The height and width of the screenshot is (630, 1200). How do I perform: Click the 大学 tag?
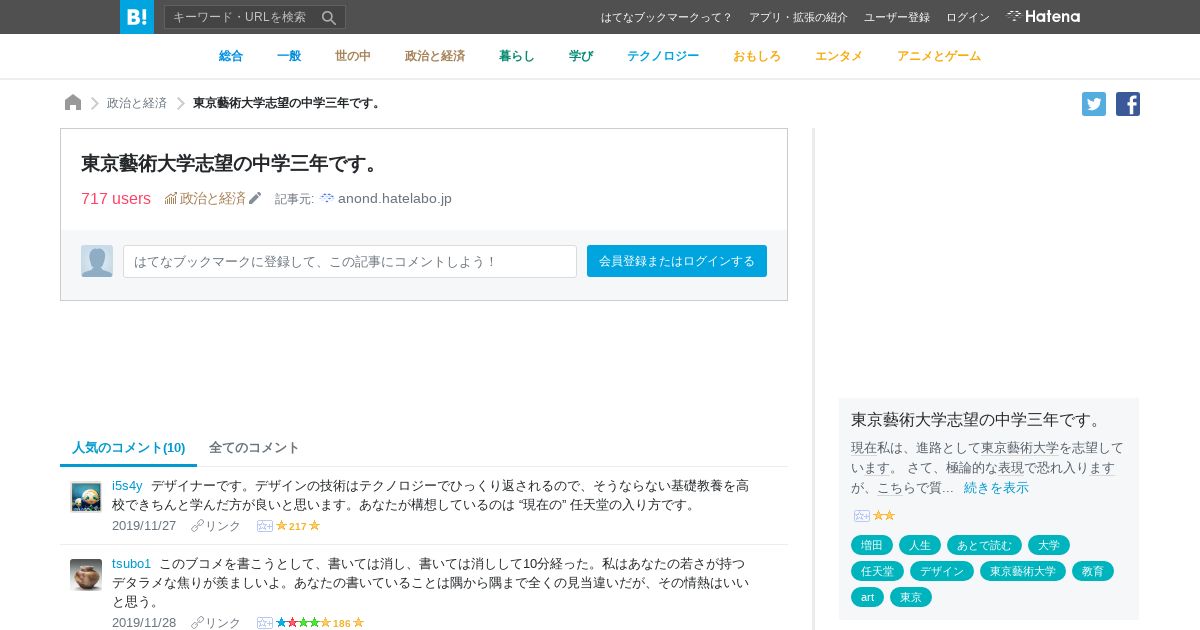(x=1049, y=545)
